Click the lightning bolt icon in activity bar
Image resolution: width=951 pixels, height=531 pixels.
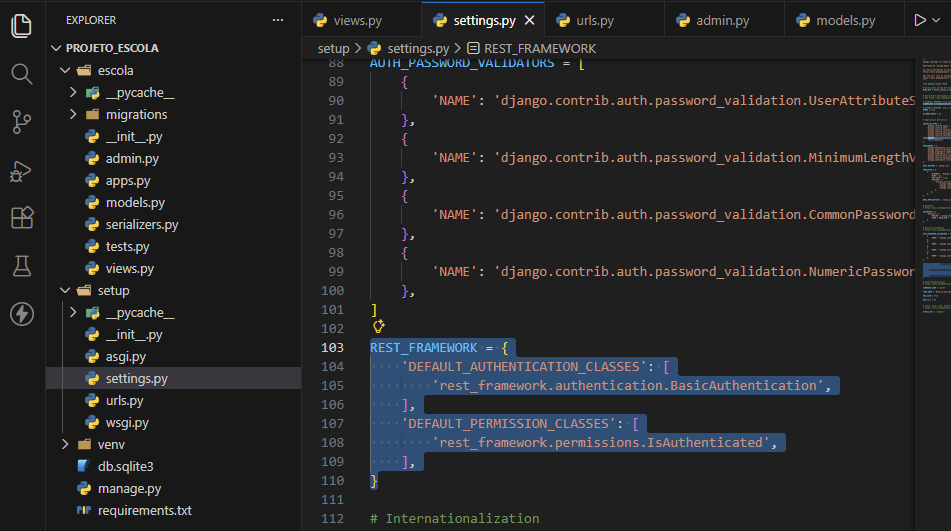click(x=22, y=314)
